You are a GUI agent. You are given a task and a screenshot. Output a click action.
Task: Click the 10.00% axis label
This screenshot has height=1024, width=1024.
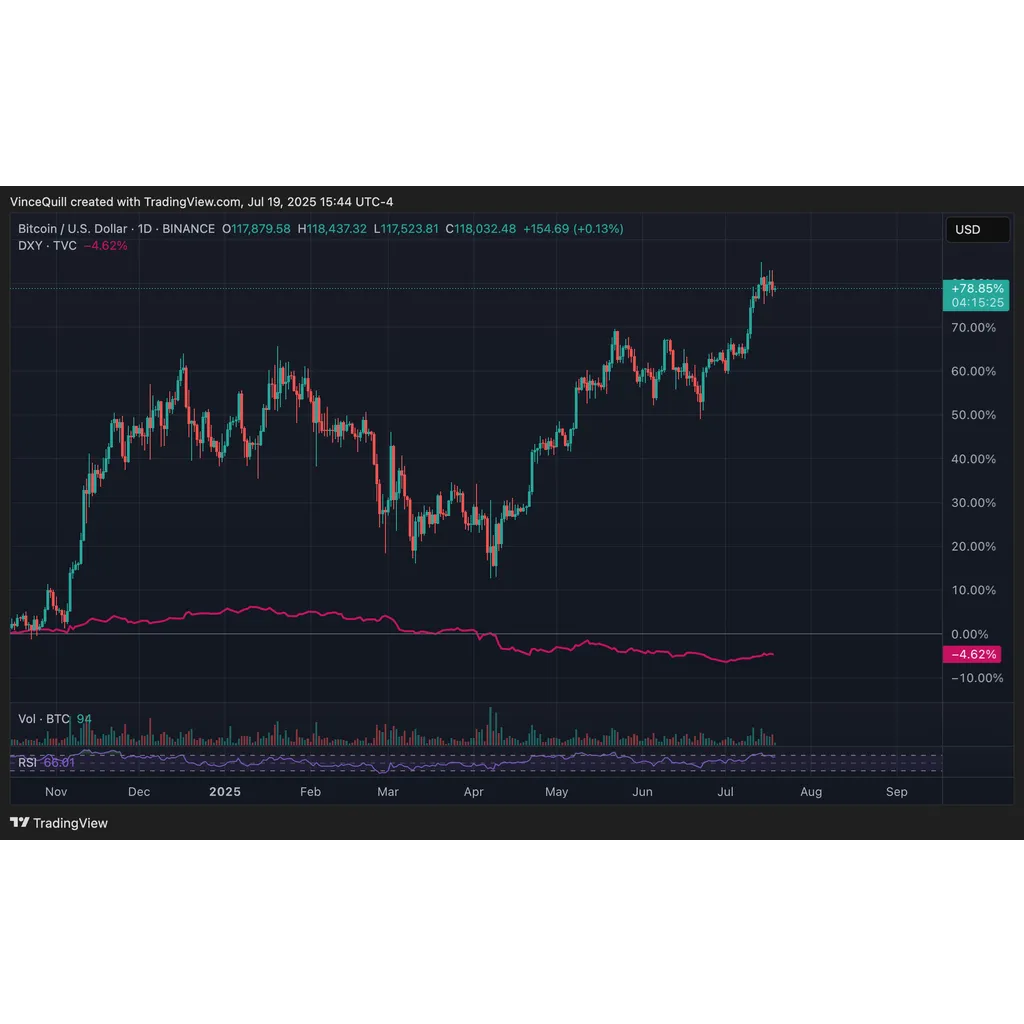tap(973, 590)
